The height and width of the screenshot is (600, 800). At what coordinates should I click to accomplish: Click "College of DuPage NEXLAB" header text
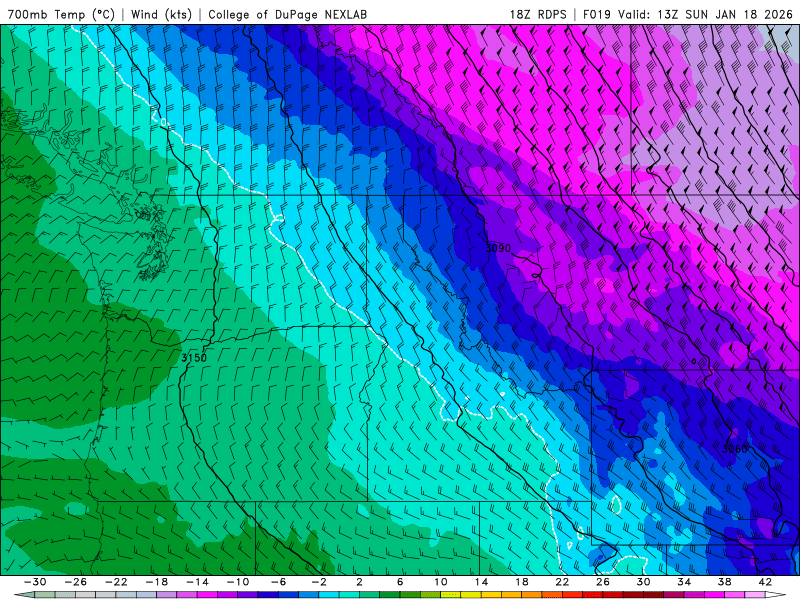click(x=287, y=14)
